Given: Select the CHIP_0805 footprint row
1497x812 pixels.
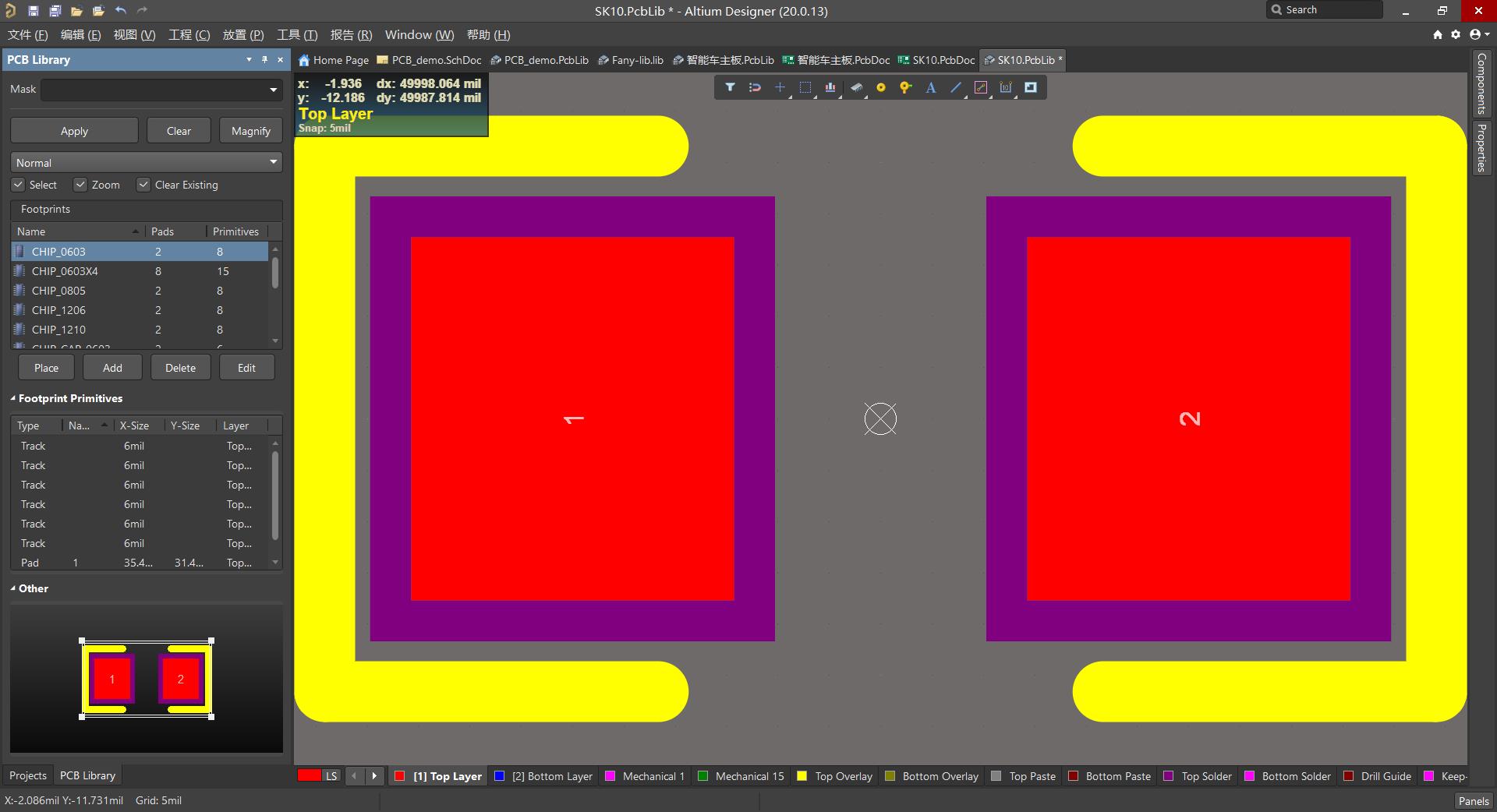Looking at the screenshot, I should [140, 291].
